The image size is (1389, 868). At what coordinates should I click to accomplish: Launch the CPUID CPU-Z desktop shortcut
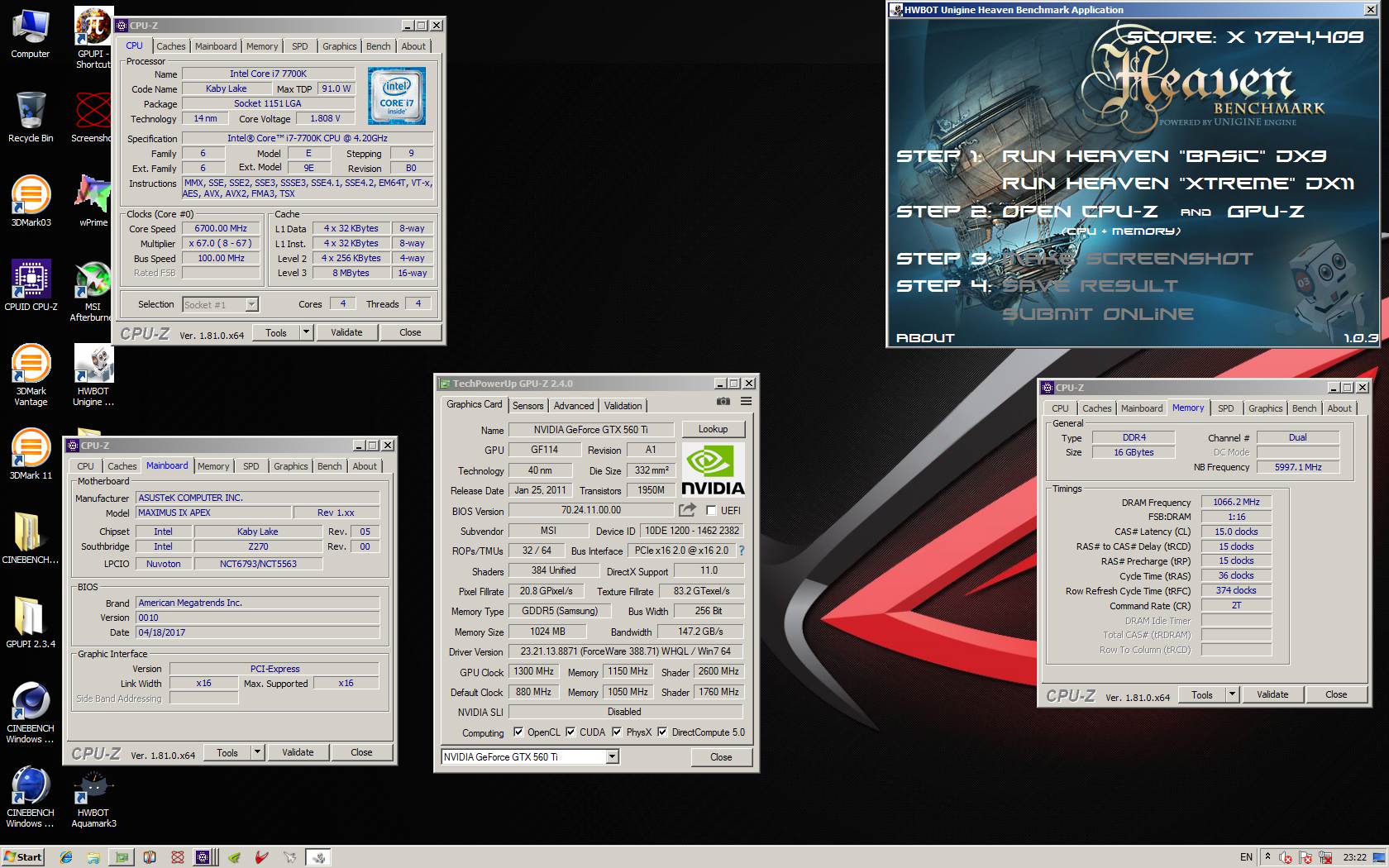point(31,285)
